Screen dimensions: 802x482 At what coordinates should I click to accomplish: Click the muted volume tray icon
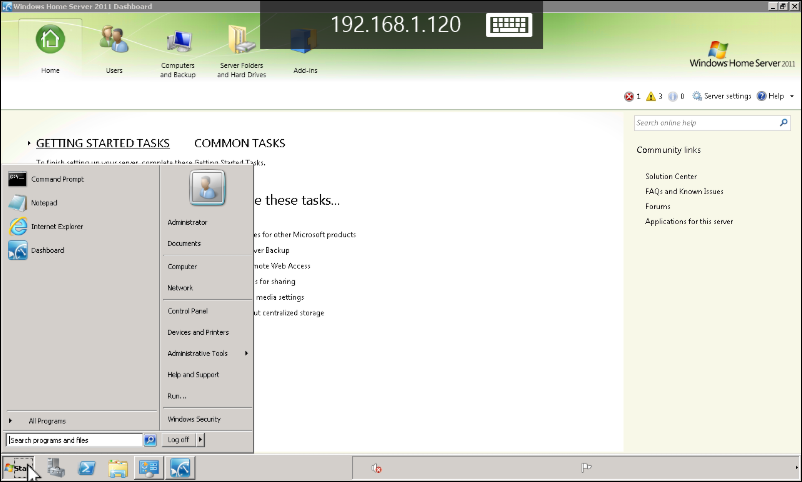pyautogui.click(x=376, y=468)
